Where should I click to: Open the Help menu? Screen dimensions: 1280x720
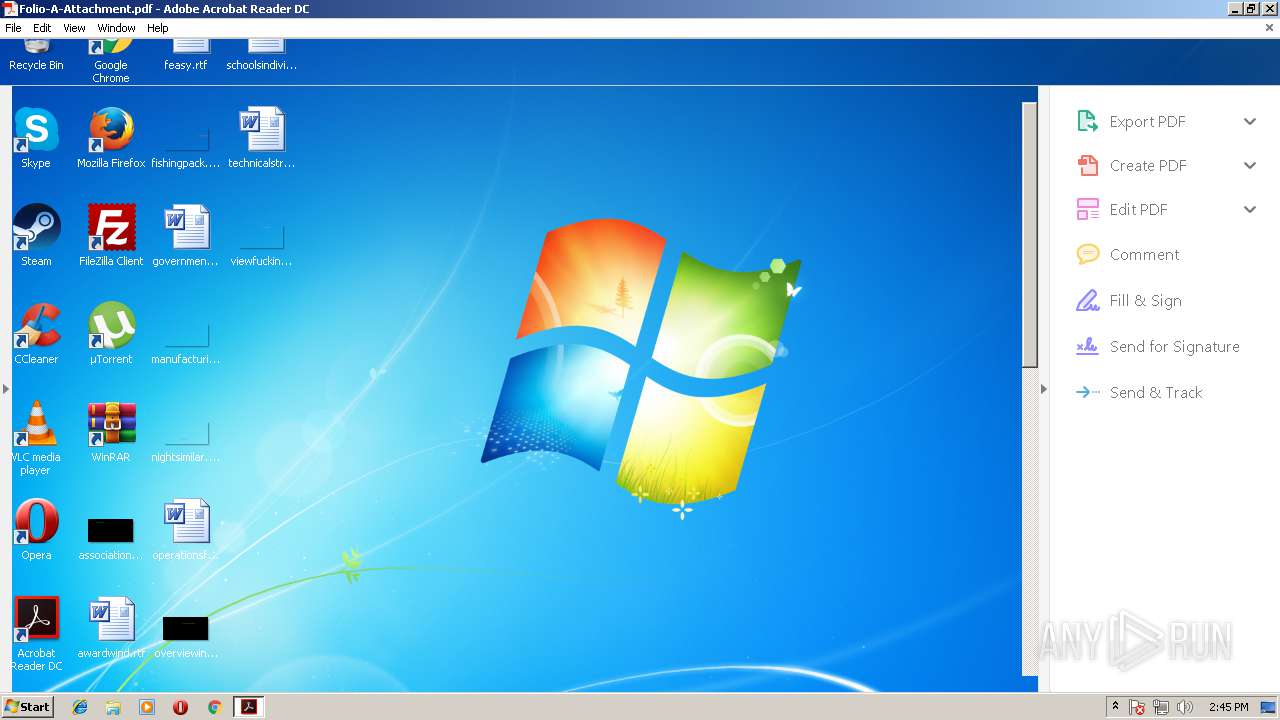[158, 28]
